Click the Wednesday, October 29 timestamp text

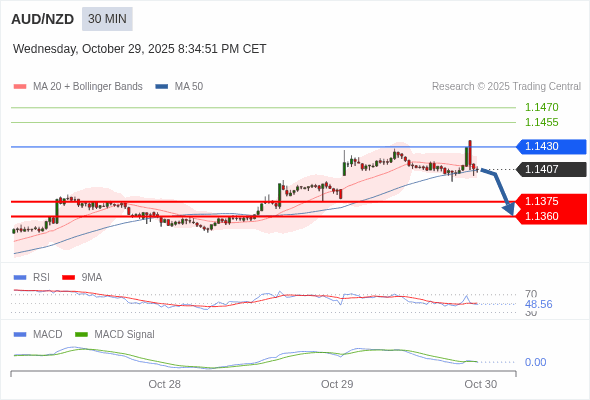coord(140,49)
